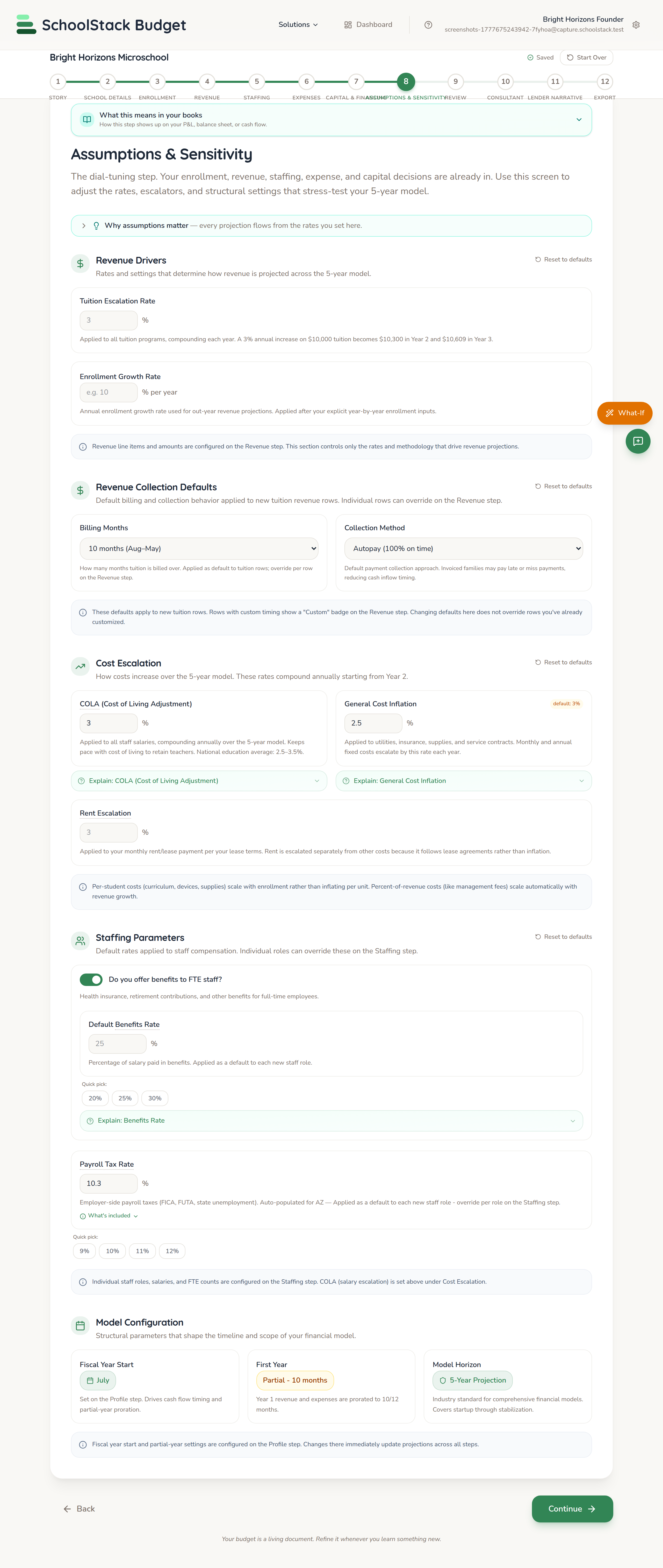
Task: Click the info icon on These defaults apply note
Action: [x=83, y=612]
